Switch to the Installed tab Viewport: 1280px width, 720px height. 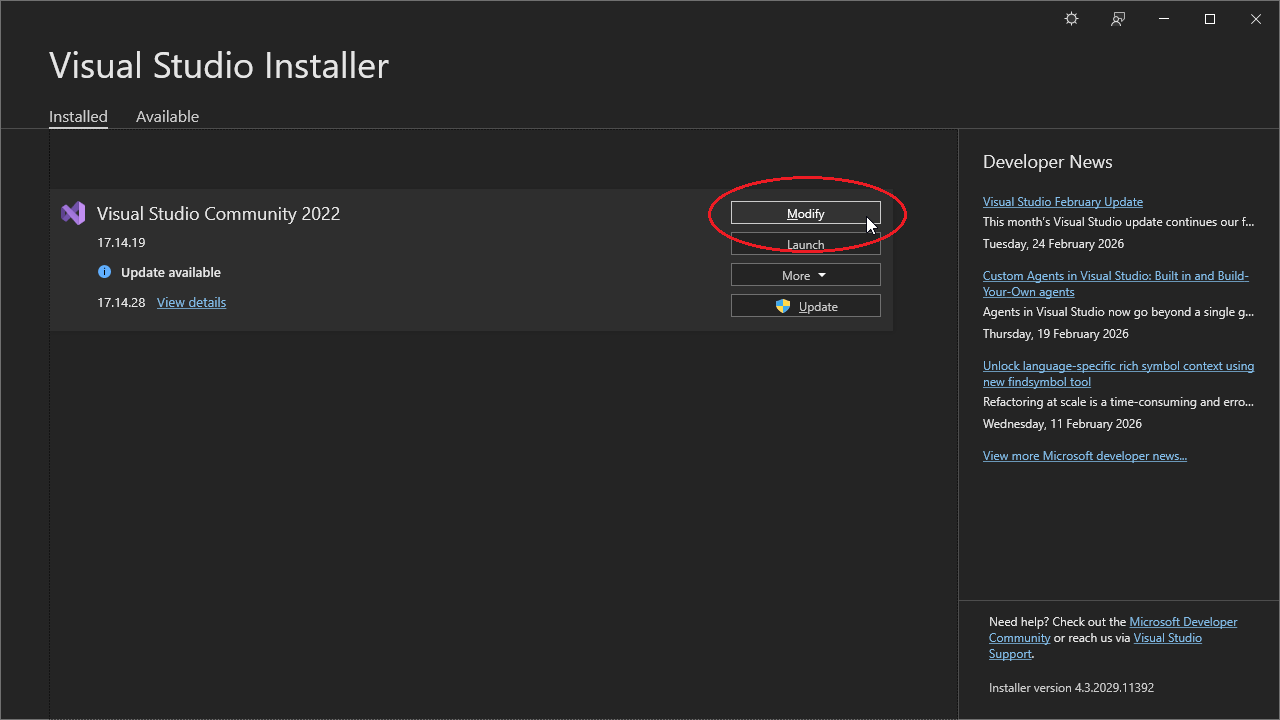78,116
